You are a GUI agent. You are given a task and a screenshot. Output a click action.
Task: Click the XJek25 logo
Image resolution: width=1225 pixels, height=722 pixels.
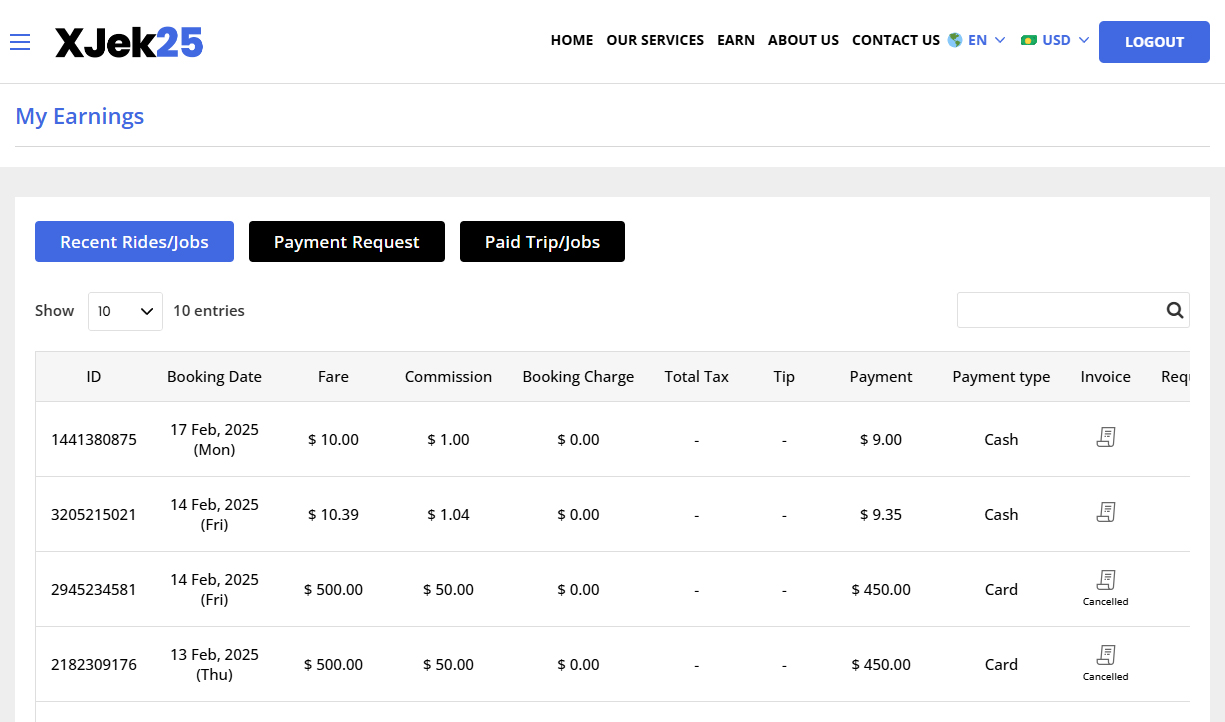point(129,42)
